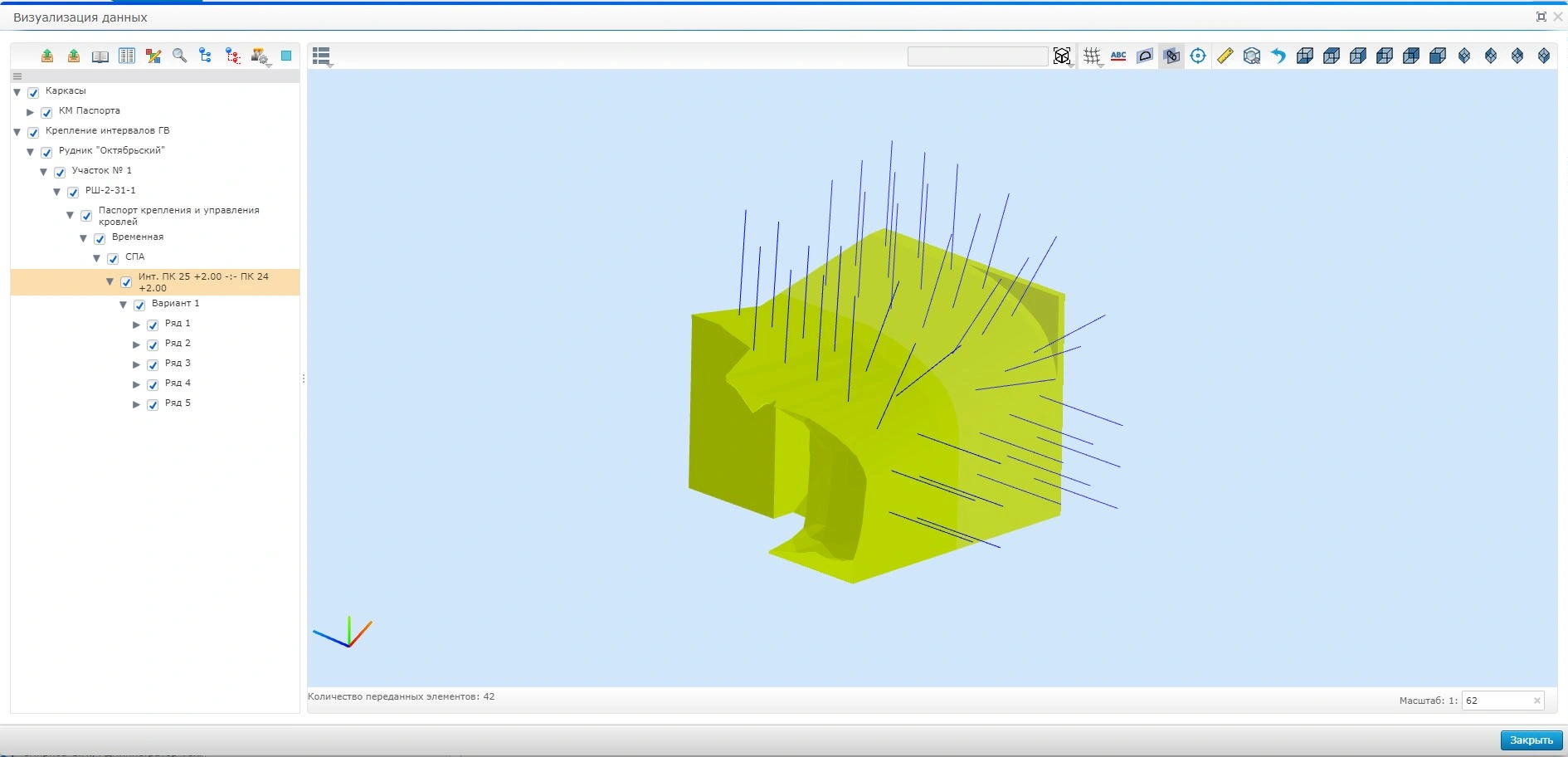Toggle the grid display icon

pyautogui.click(x=1093, y=56)
